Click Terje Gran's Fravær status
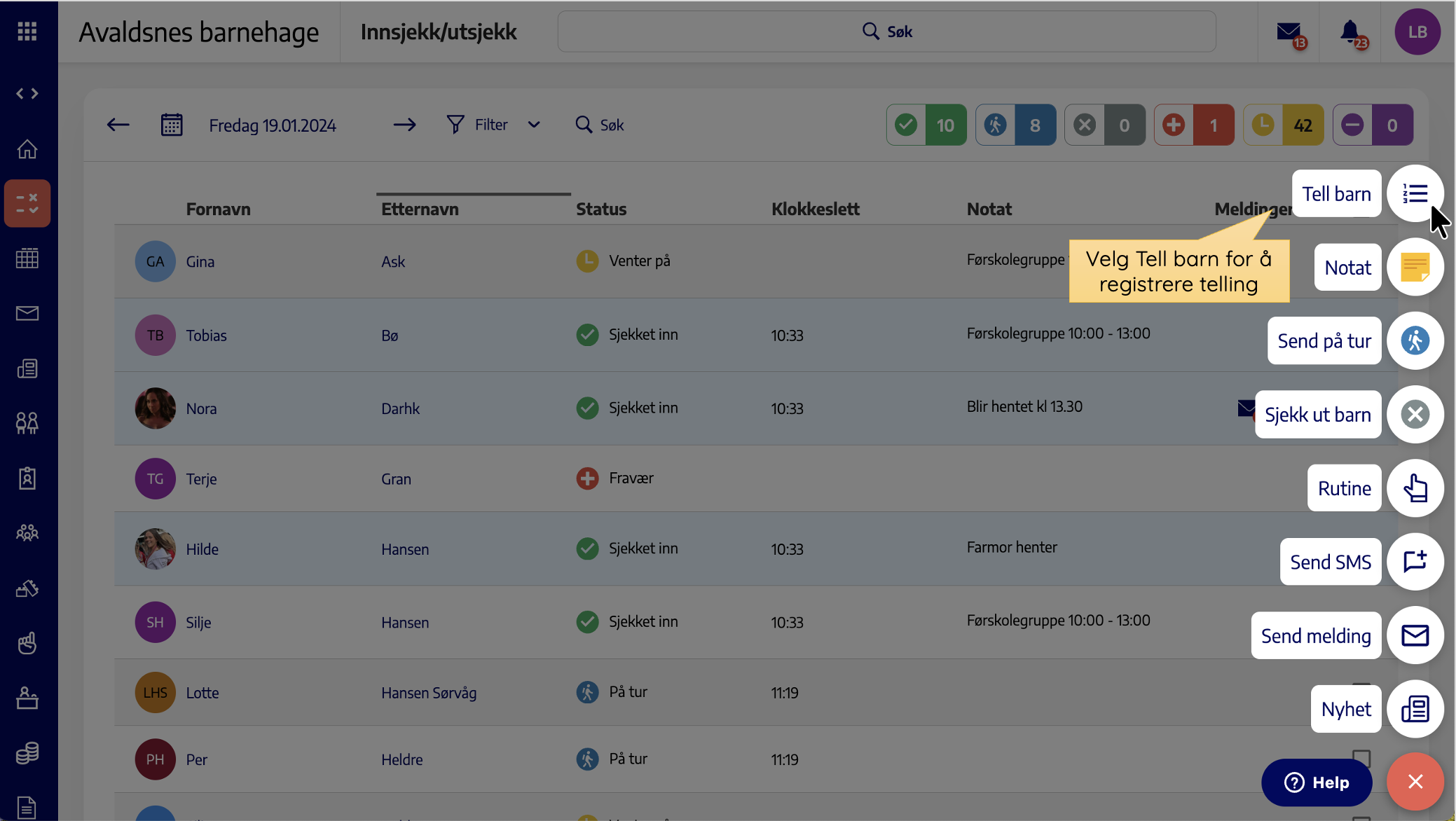 tap(614, 478)
